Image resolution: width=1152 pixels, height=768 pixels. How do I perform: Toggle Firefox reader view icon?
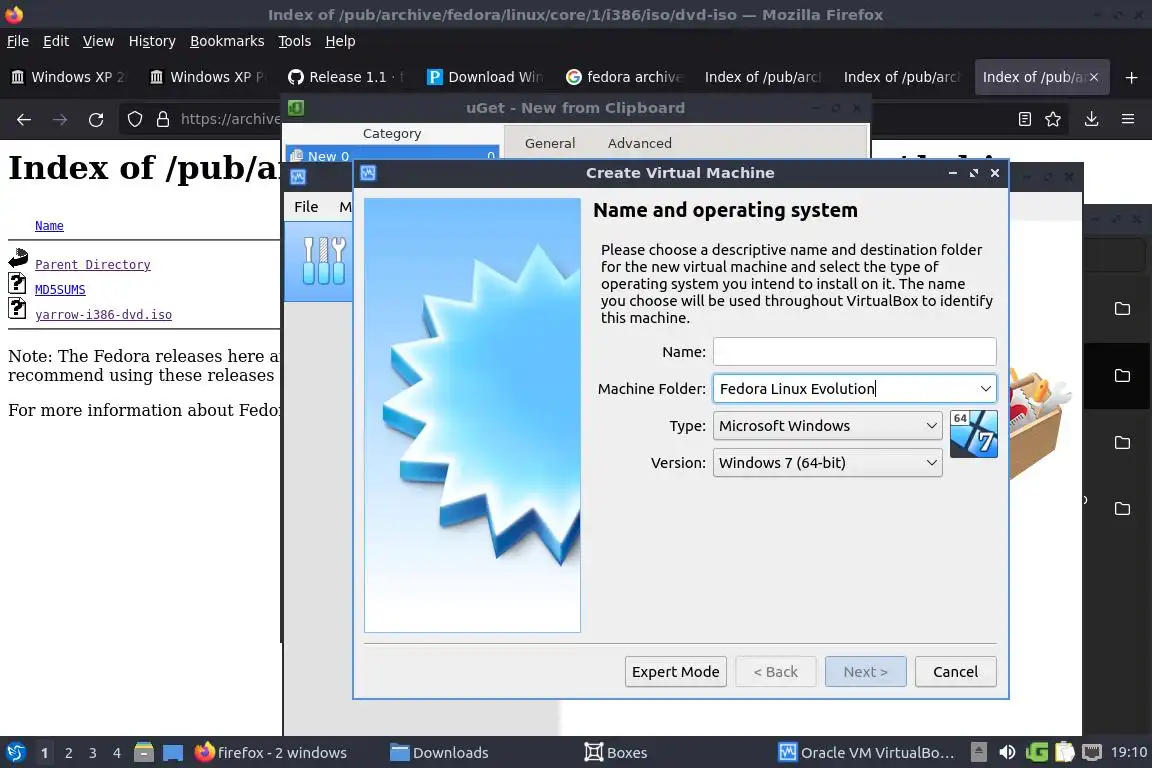click(1024, 119)
